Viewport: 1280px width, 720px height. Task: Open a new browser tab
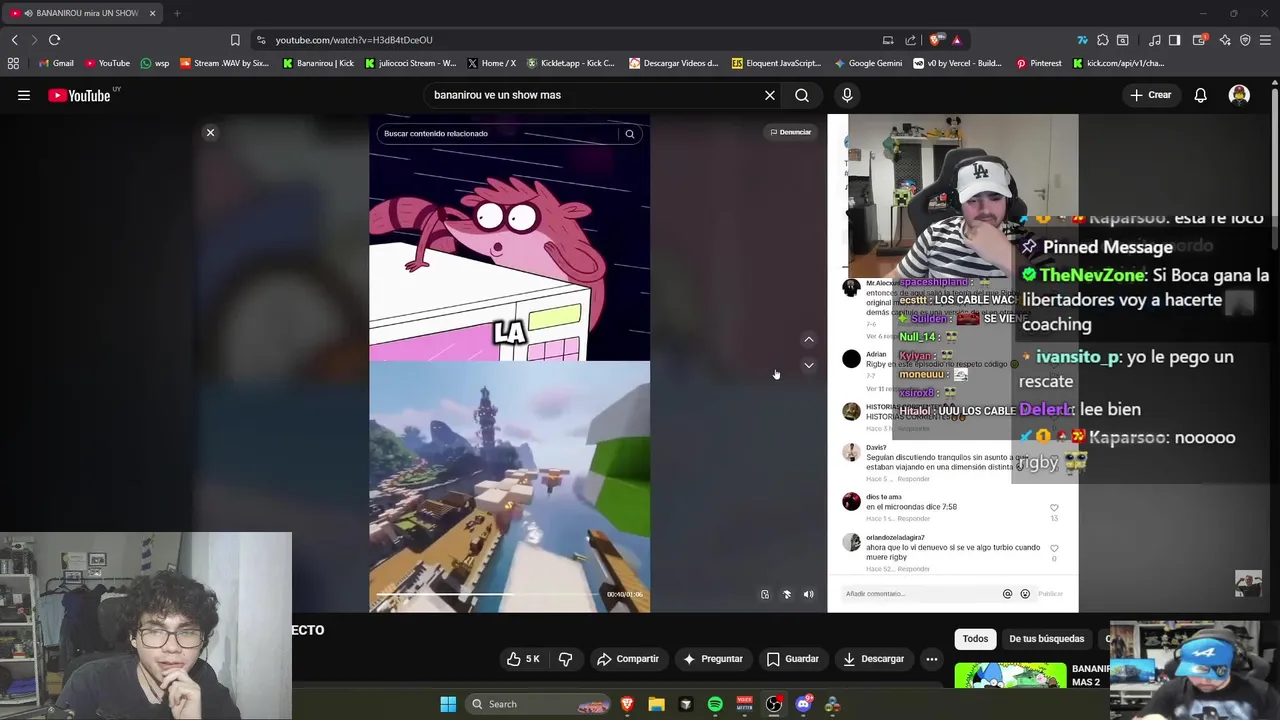click(177, 13)
